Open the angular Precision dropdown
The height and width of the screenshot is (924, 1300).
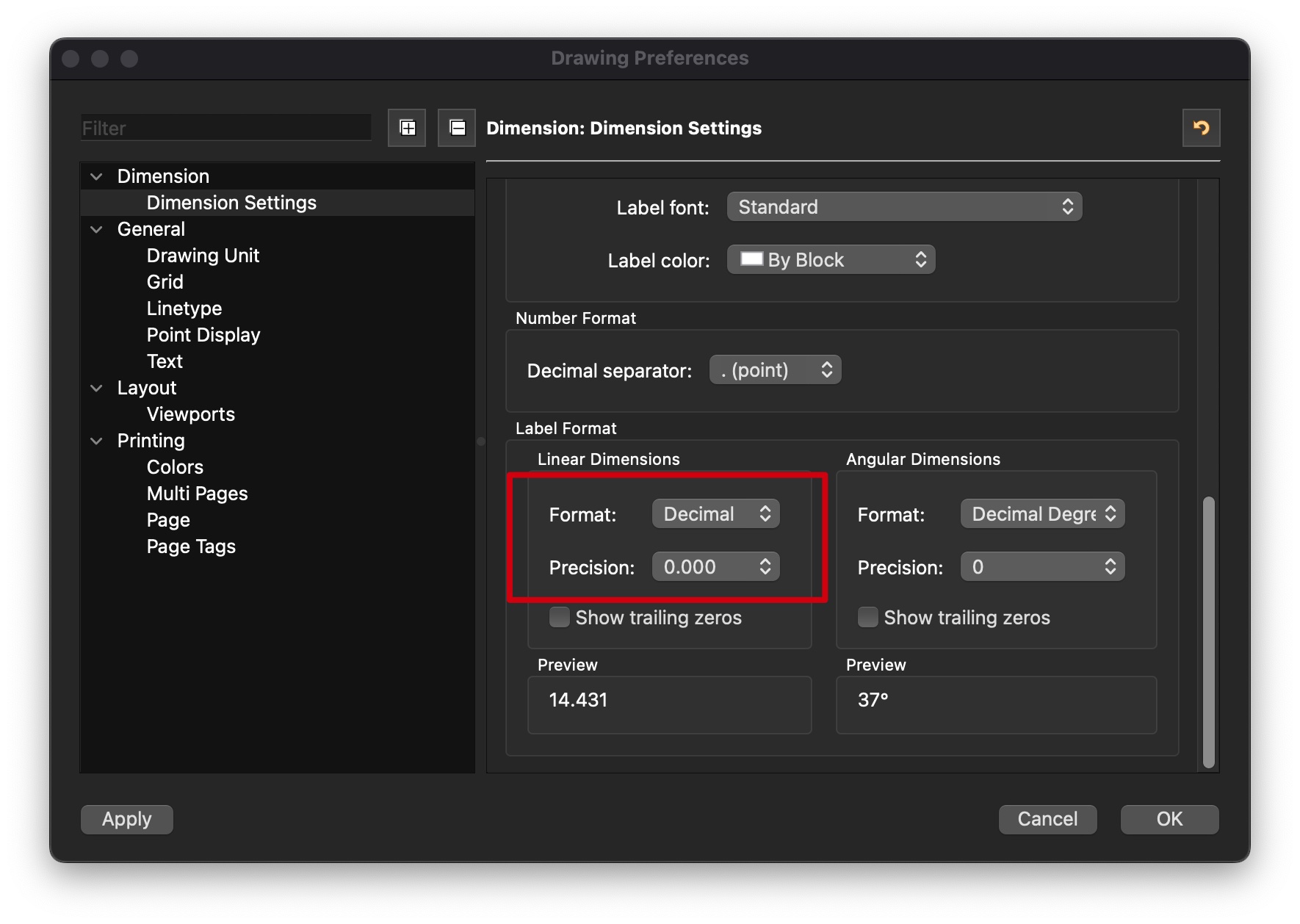coord(1042,567)
